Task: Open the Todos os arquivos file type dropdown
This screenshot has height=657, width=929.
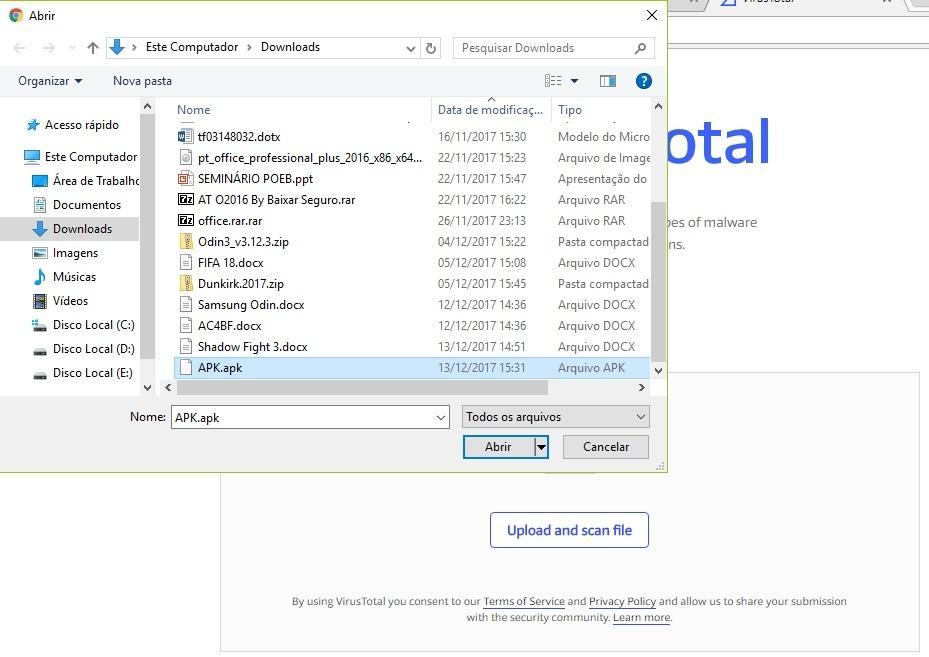Action: click(556, 416)
